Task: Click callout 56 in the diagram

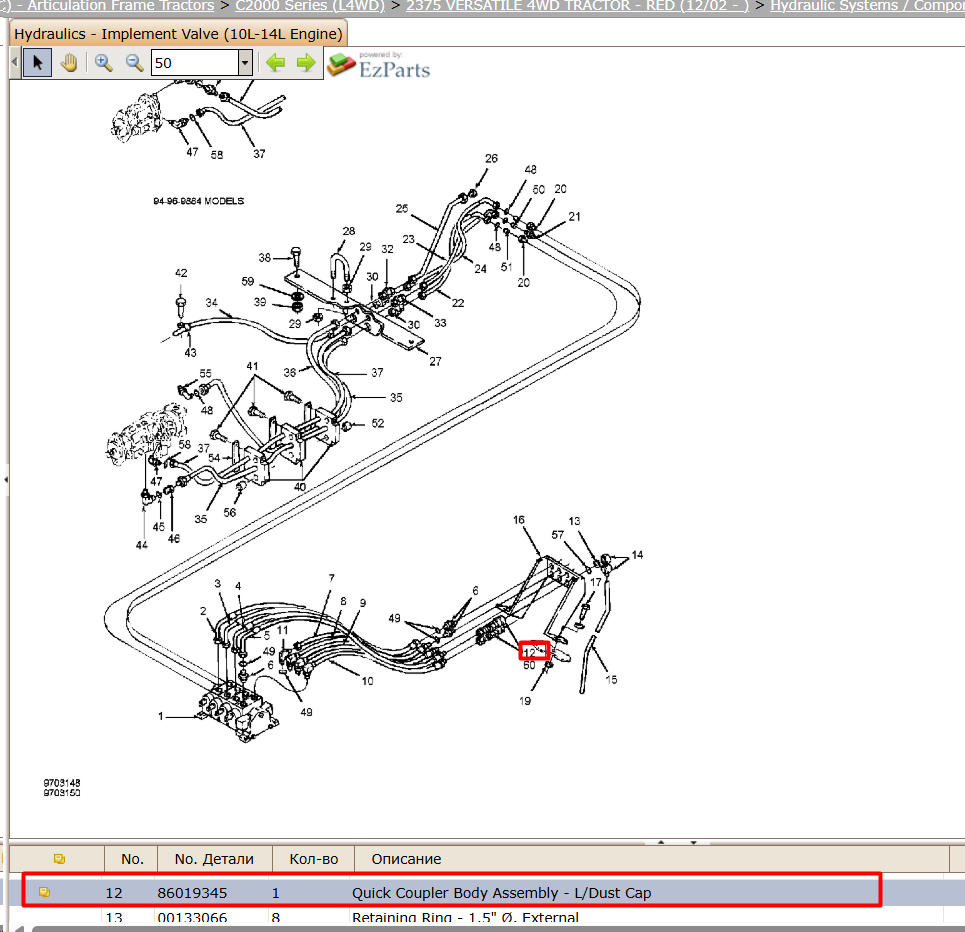Action: 230,512
